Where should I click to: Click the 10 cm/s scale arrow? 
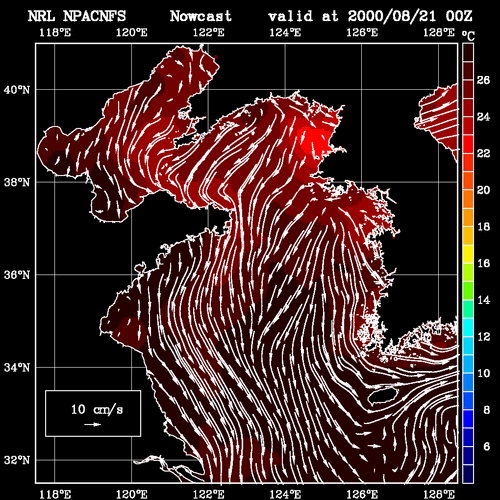click(93, 424)
